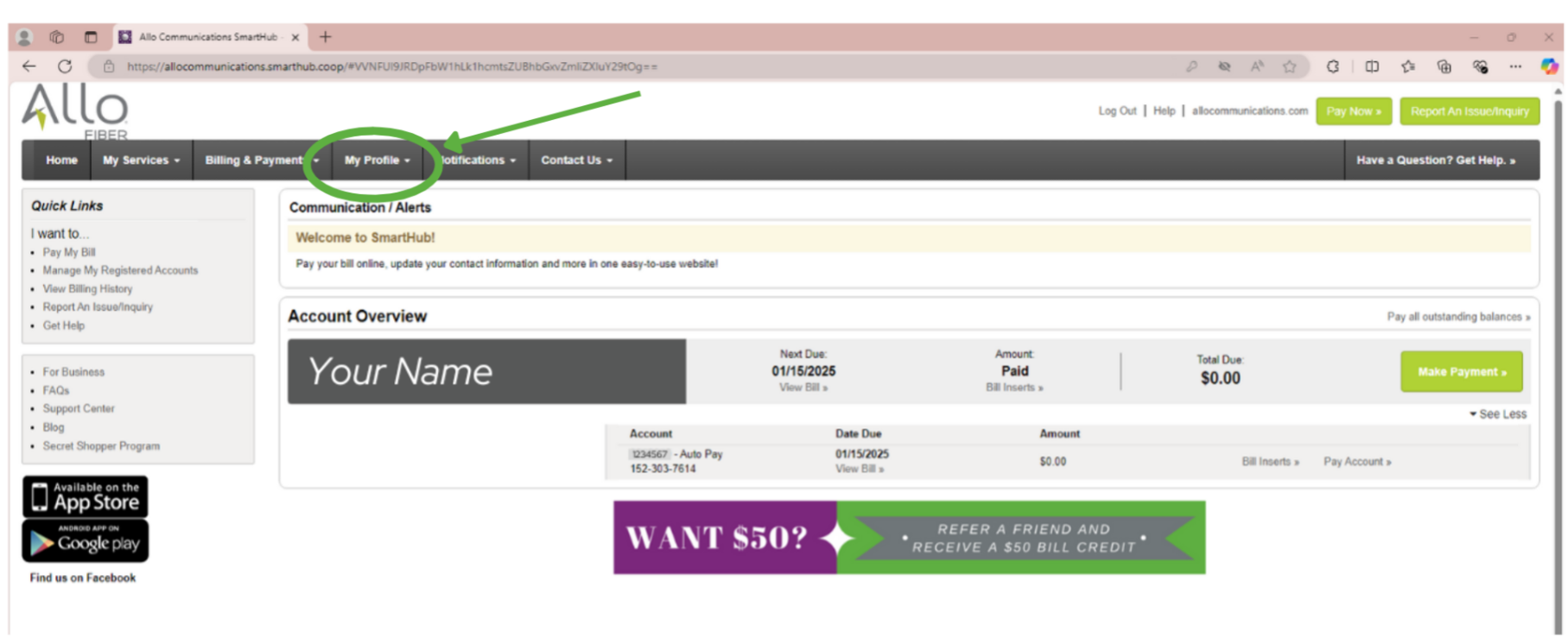Click the tracking prevention eye icon
The width and height of the screenshot is (1568, 638).
[1224, 66]
